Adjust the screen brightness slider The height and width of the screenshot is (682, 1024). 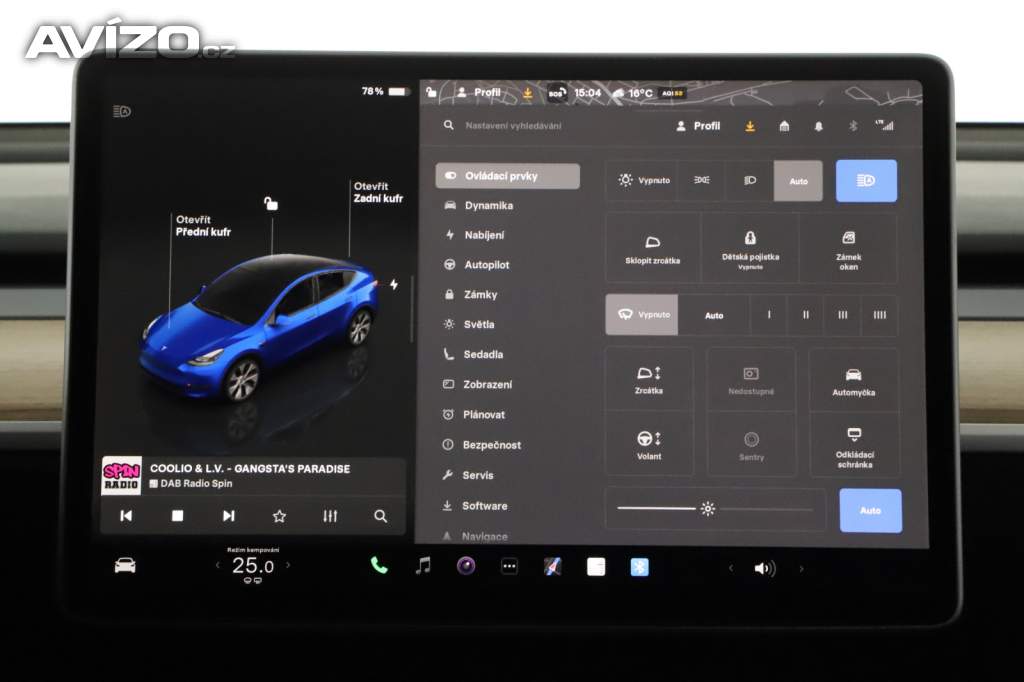tap(708, 509)
